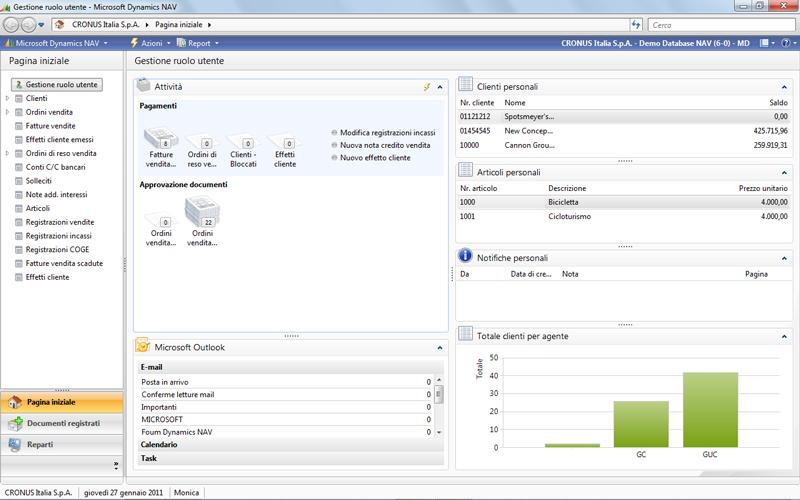Collapse the Clienti personali panel
This screenshot has height=500, width=800.
(784, 88)
